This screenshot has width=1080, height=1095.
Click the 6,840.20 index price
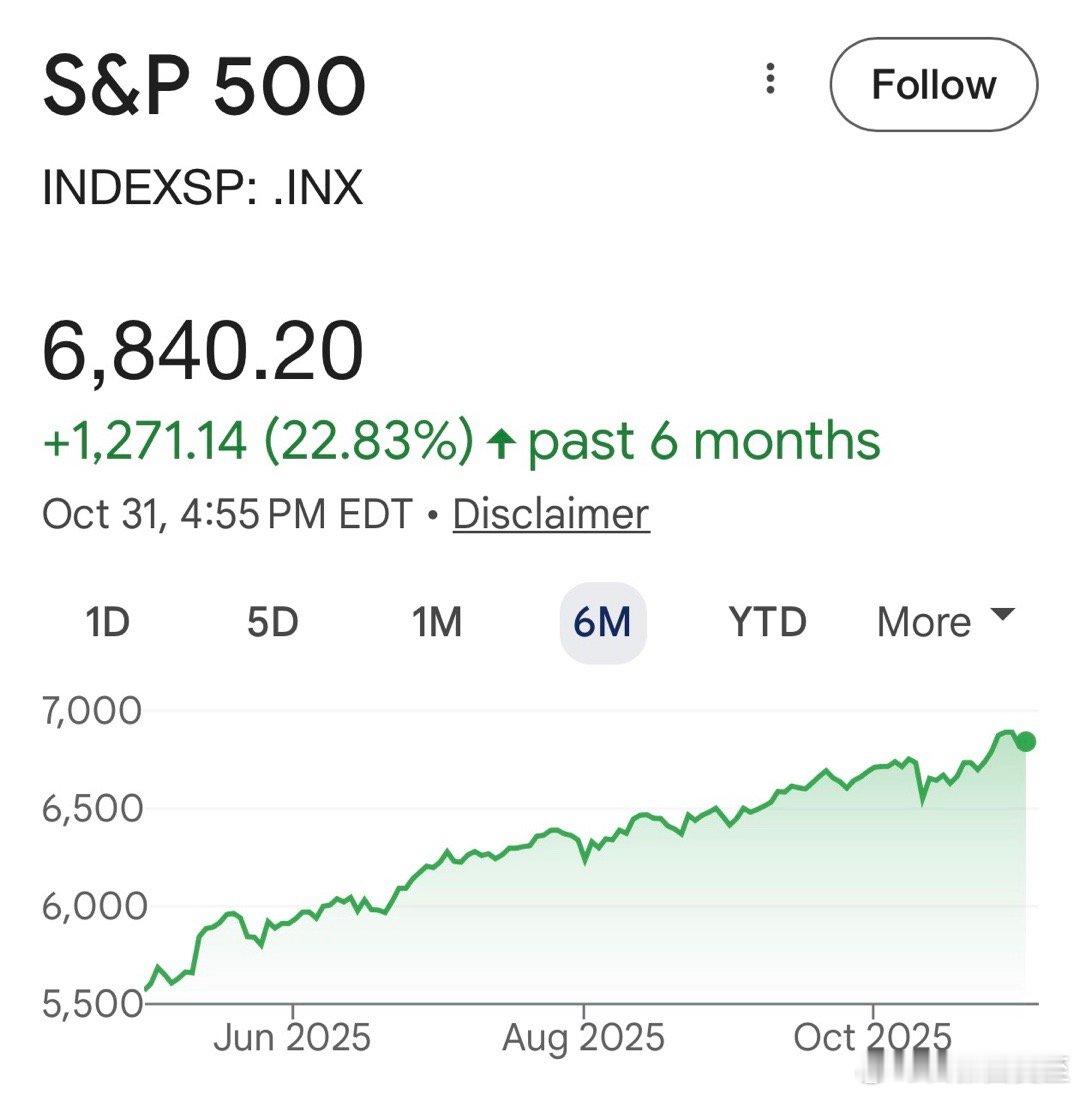[203, 352]
